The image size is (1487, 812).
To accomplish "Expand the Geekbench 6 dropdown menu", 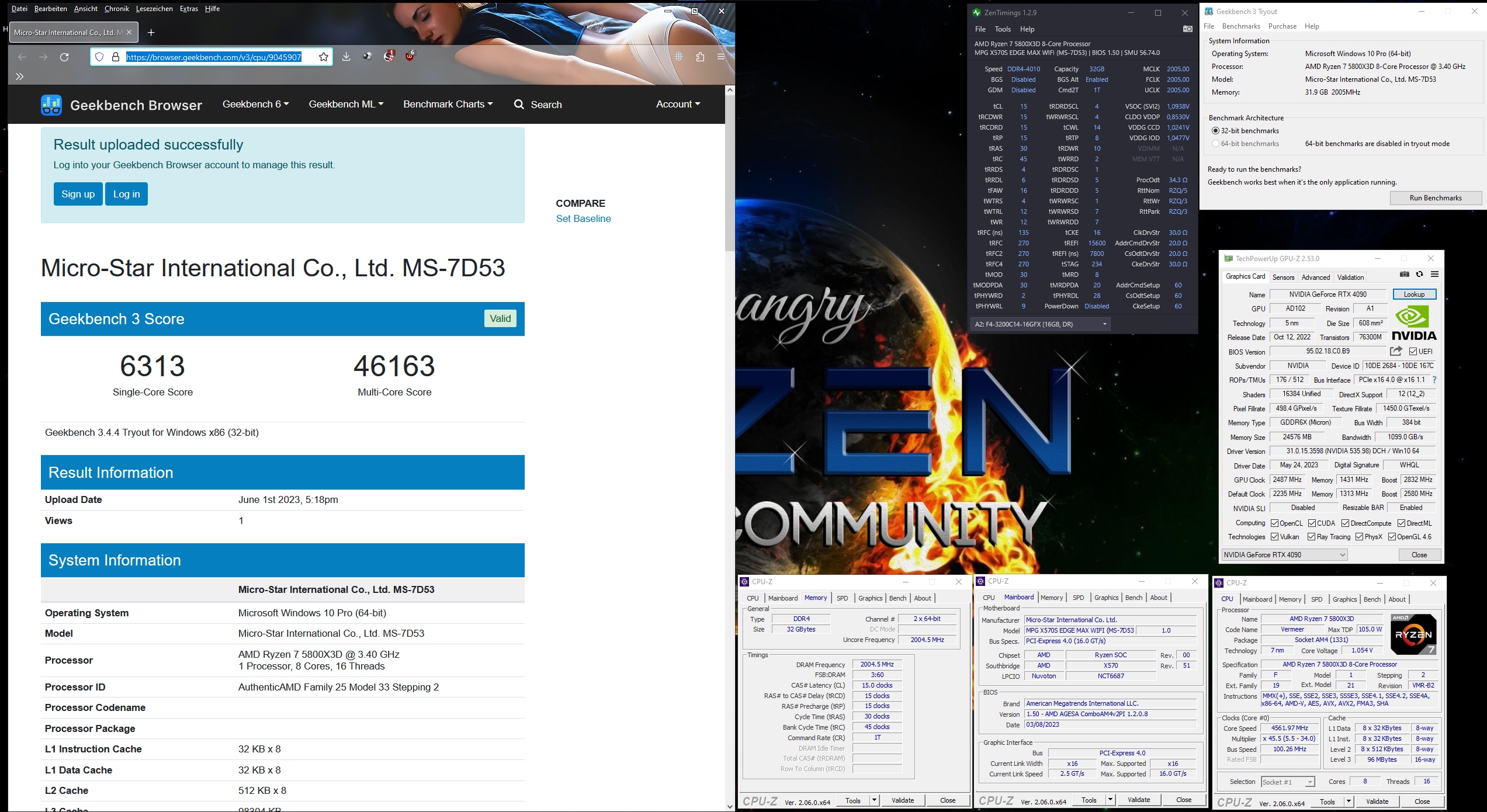I will [255, 104].
